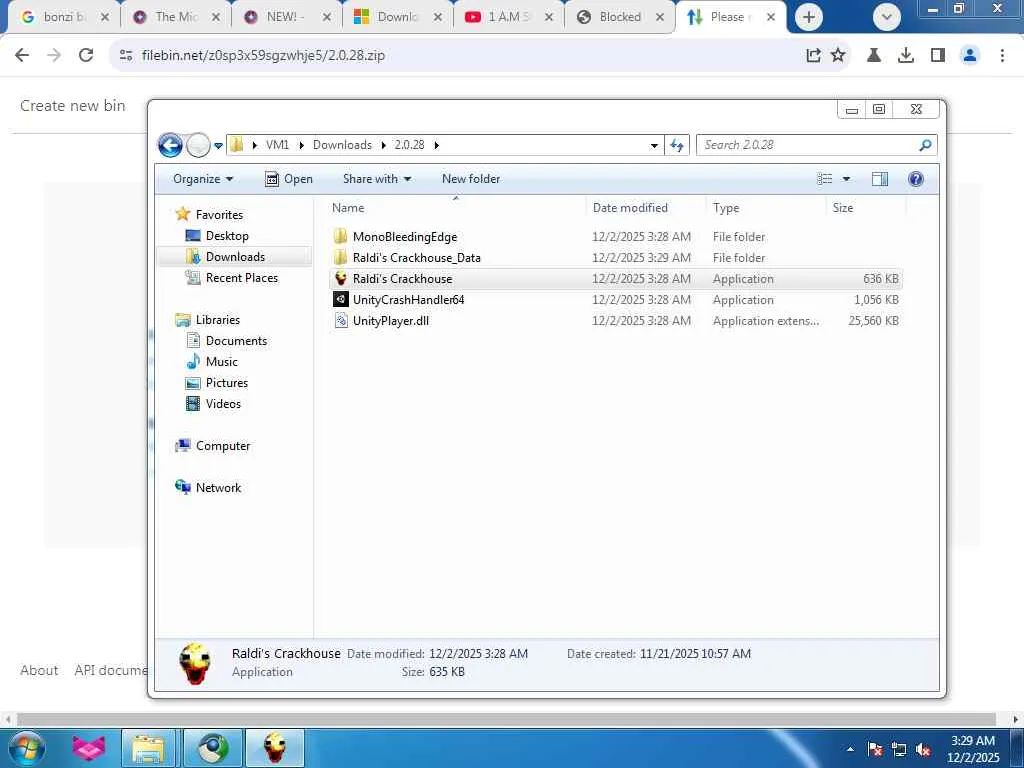Open the Organize menu
1024x768 pixels.
click(x=203, y=179)
